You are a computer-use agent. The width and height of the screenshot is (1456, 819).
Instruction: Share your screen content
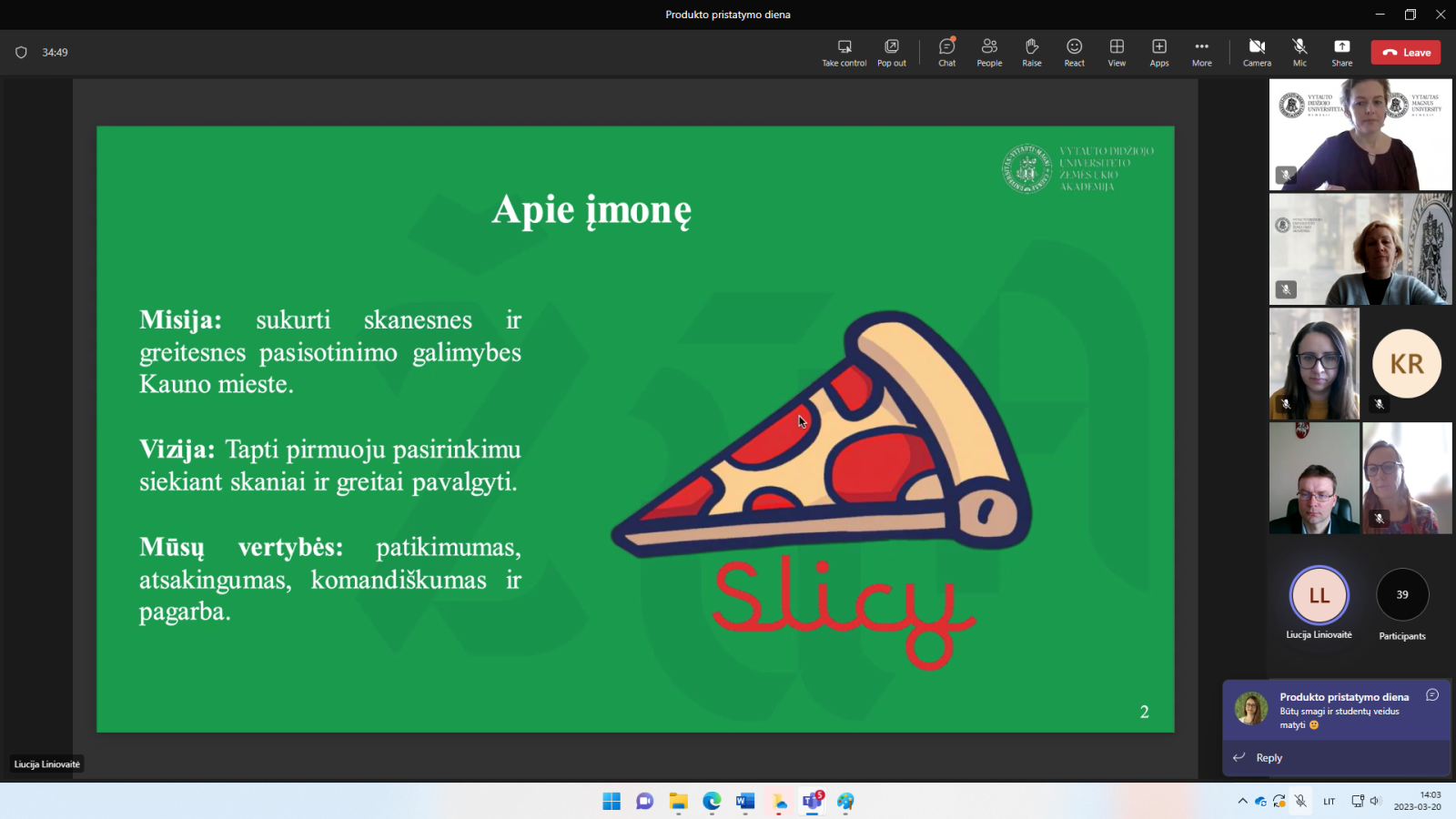click(1341, 52)
